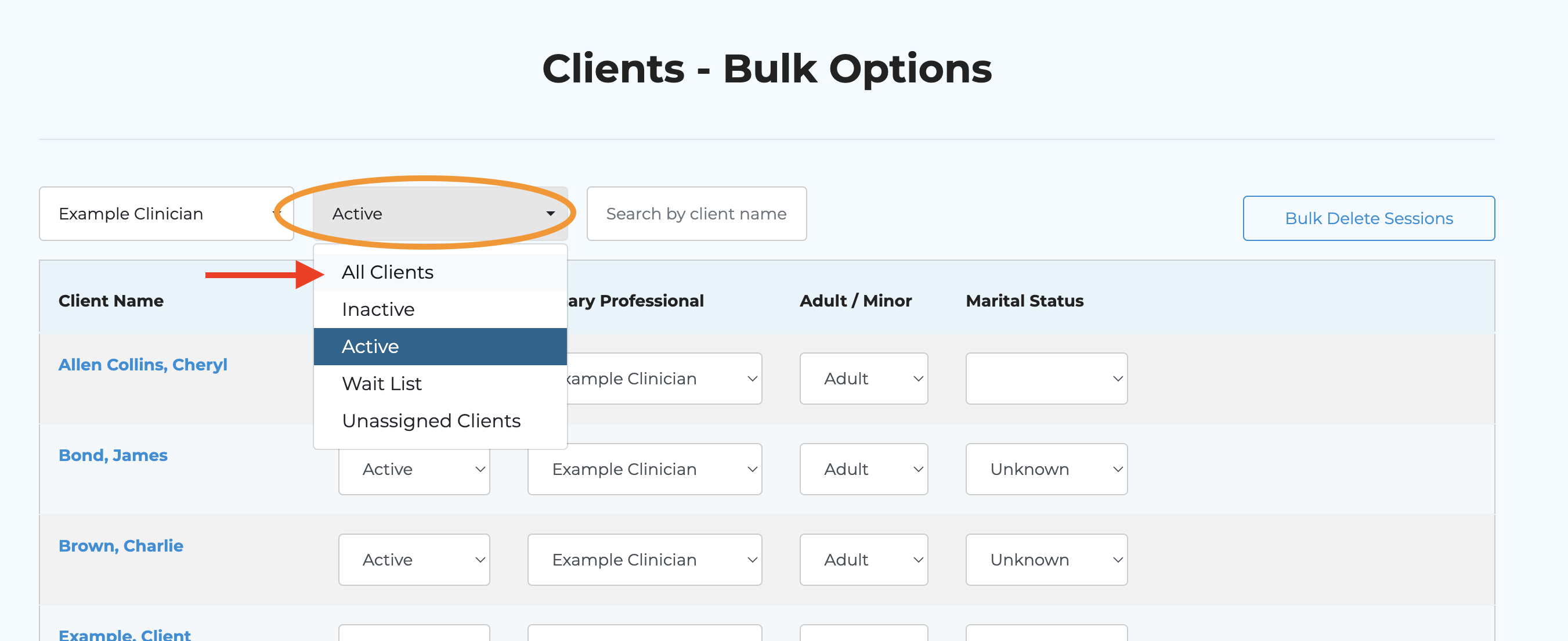Select All Clients from status filter
Image resolution: width=1568 pixels, height=641 pixels.
click(x=387, y=272)
